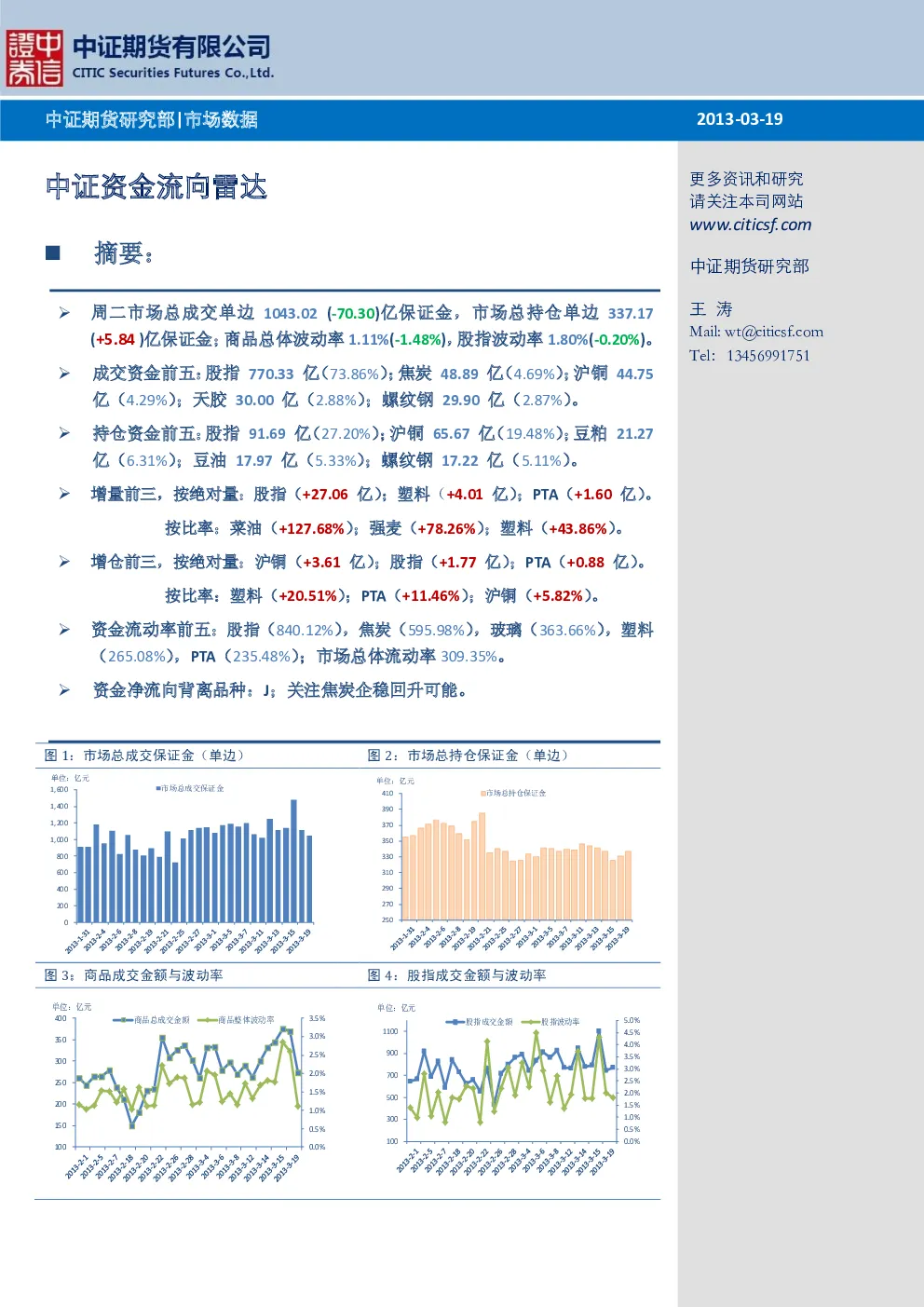The width and height of the screenshot is (924, 1307).
Task: Click the 市场总持仓保证金 legend orange swatch
Action: tap(483, 793)
